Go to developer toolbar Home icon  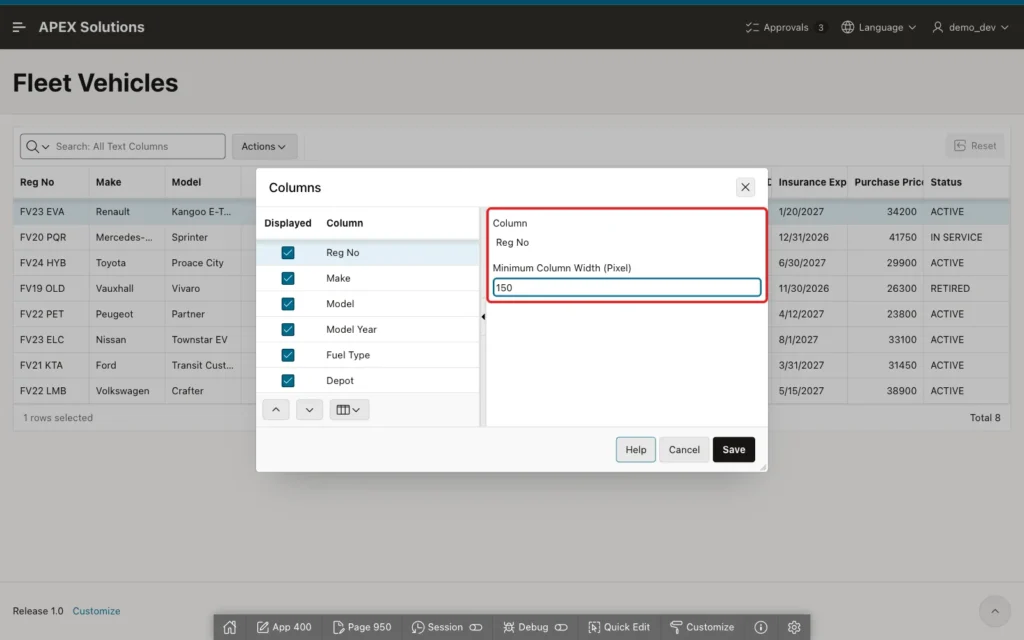pos(230,627)
